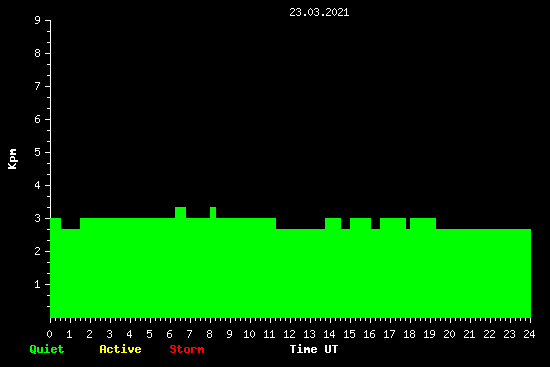
Task: Click the red Storm legend label
Action: click(x=187, y=349)
